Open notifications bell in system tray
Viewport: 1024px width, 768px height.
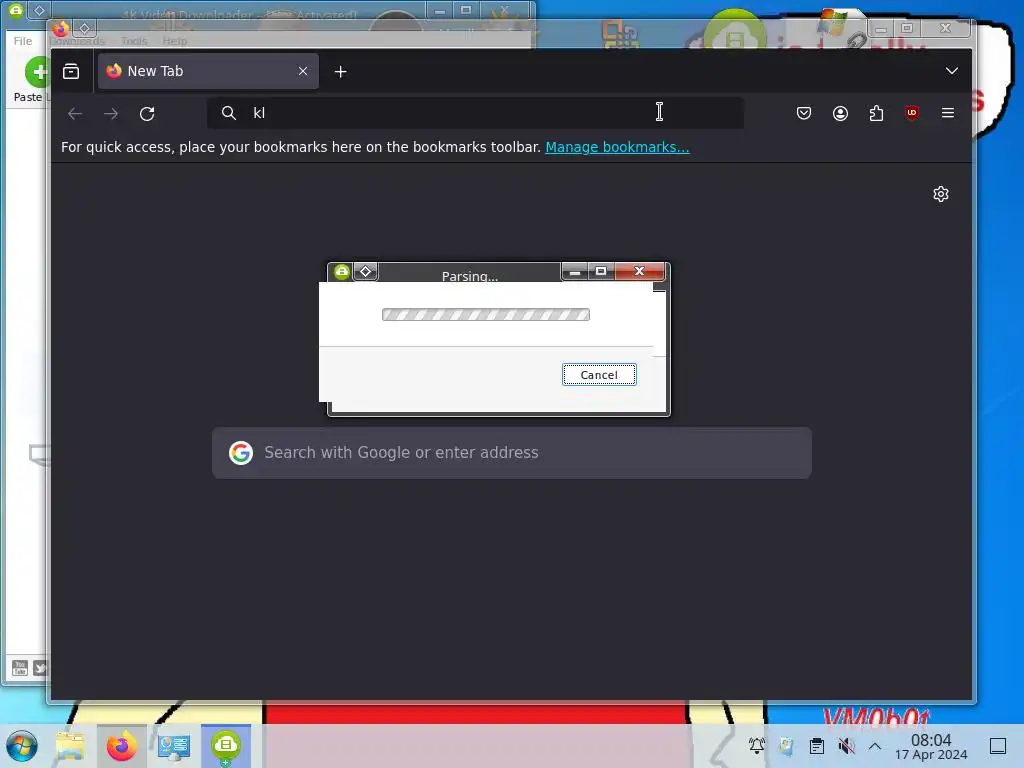pos(756,745)
